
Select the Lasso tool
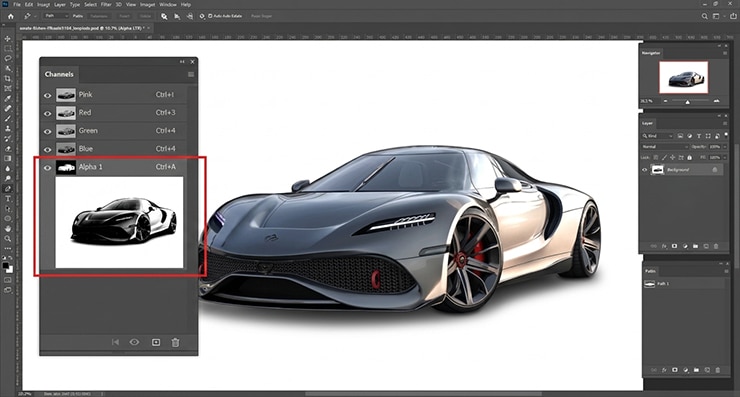[8, 59]
